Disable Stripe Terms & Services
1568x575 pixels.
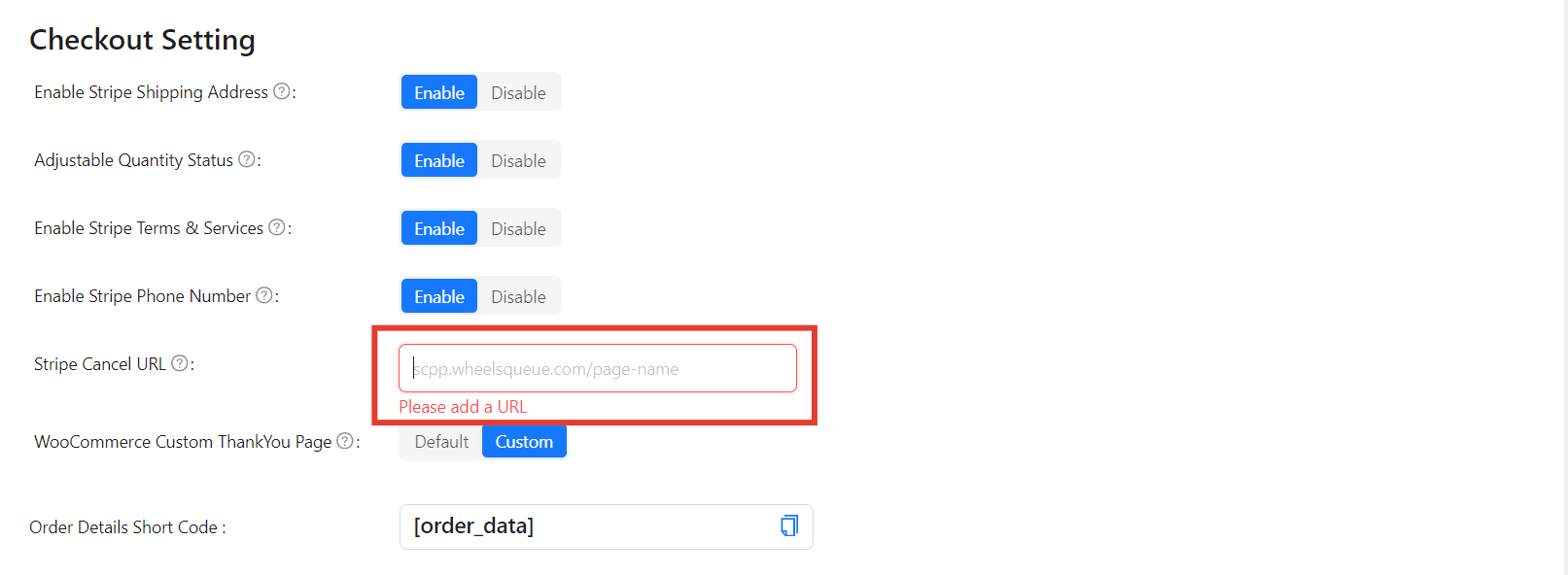pos(518,228)
